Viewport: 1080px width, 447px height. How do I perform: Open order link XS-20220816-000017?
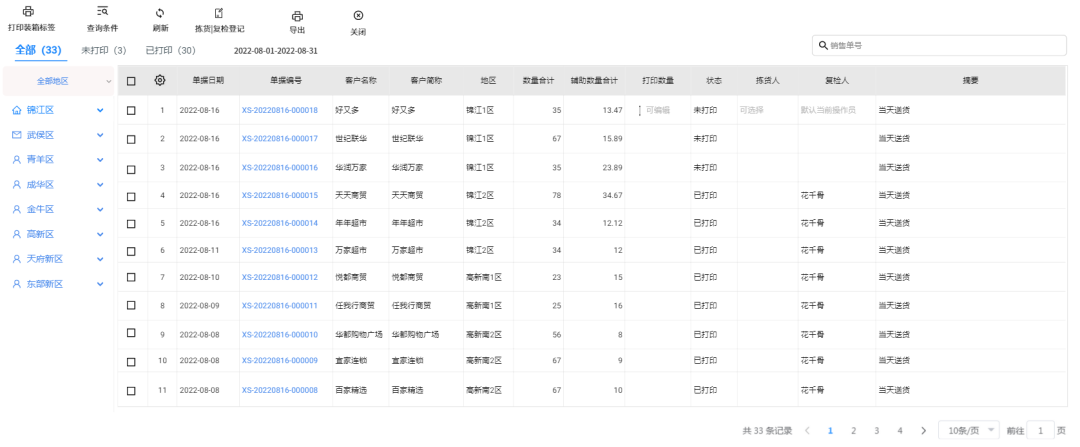click(279, 138)
